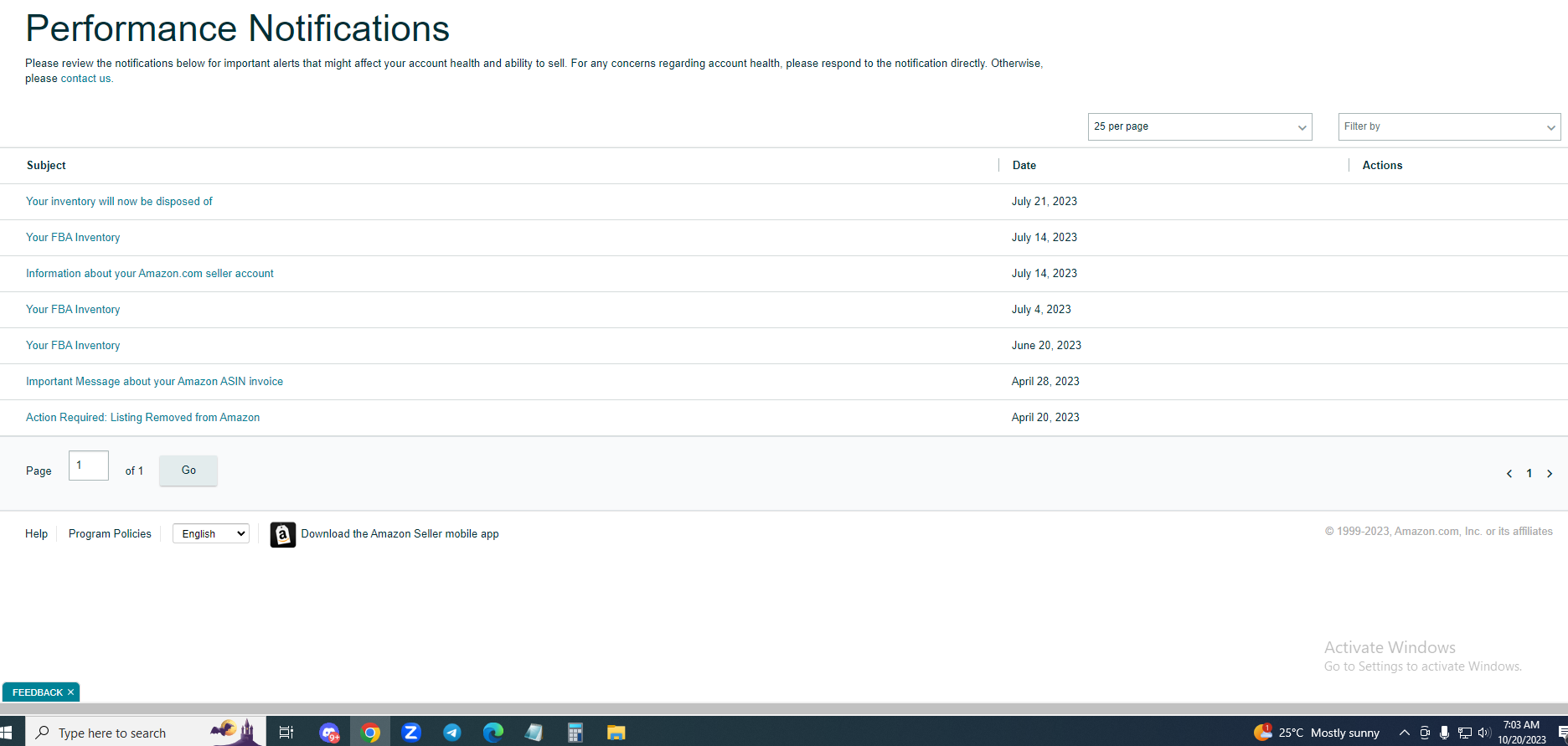The image size is (1568, 746).
Task: Open the notepad app on the taskbar
Action: coord(534,733)
